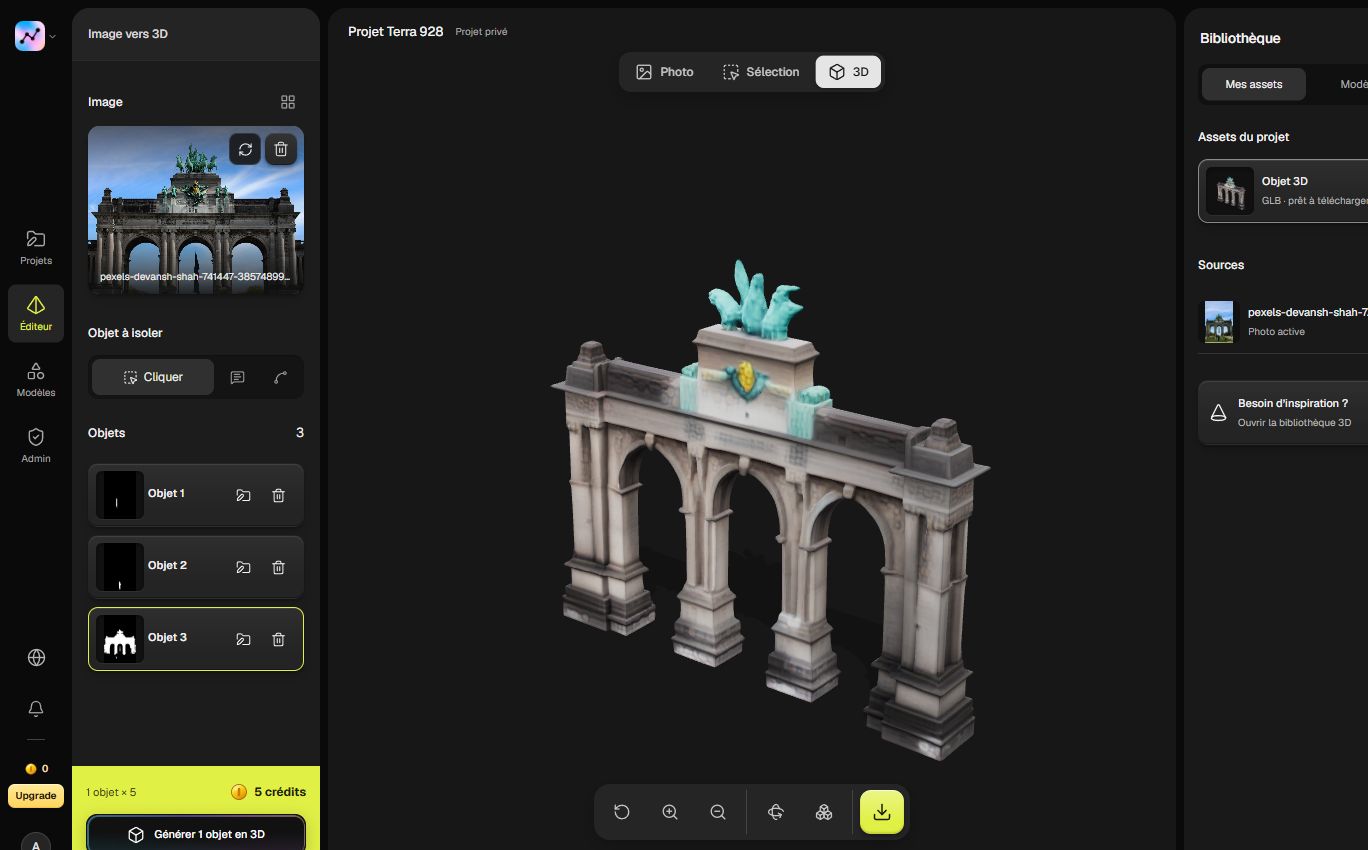The height and width of the screenshot is (850, 1368).
Task: Delete Objet 3 with its trash icon
Action: (x=279, y=639)
